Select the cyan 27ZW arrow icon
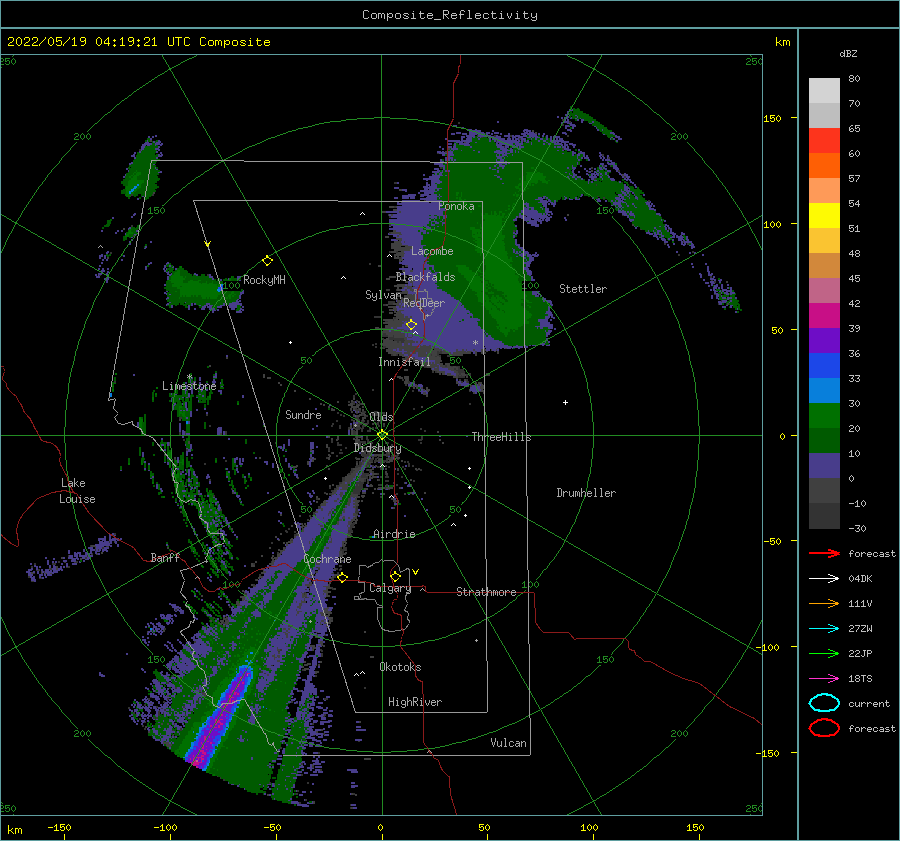 coord(824,629)
